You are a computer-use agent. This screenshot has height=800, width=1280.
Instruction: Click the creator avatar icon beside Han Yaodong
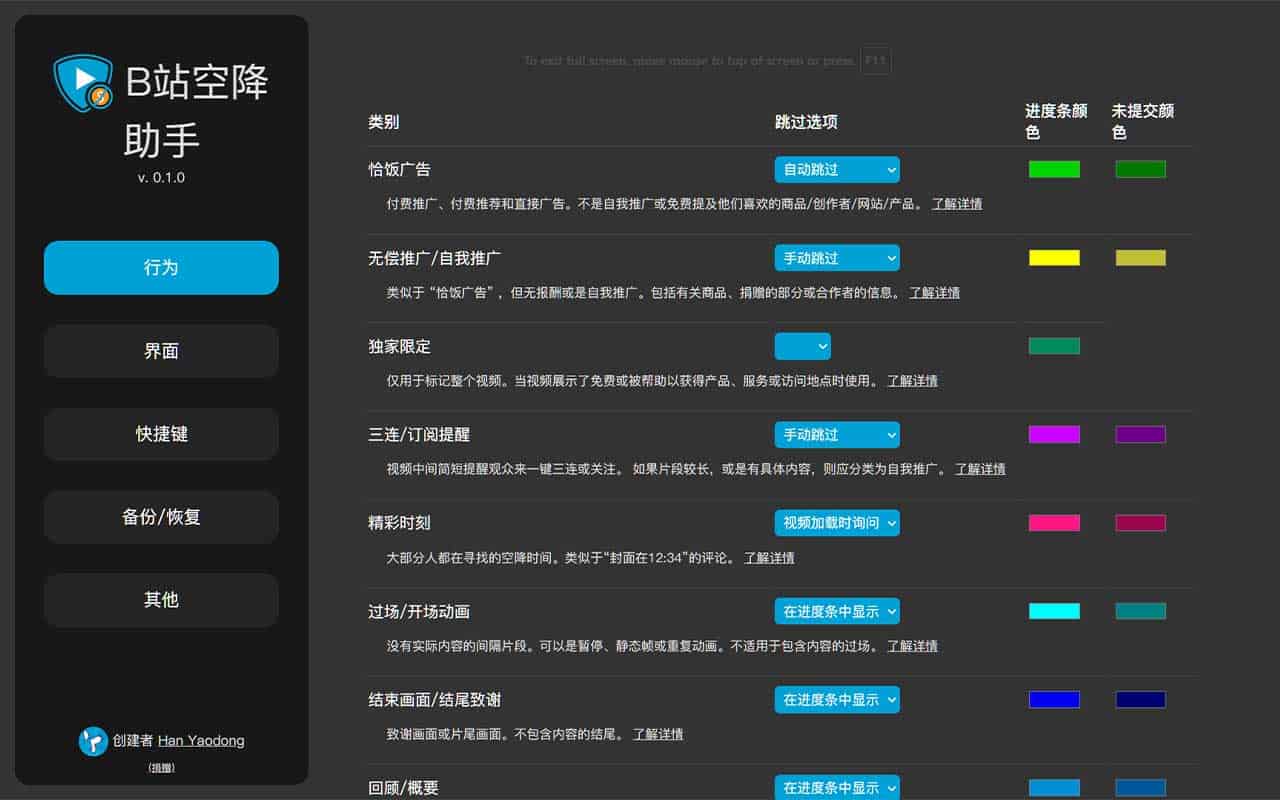[x=93, y=740]
